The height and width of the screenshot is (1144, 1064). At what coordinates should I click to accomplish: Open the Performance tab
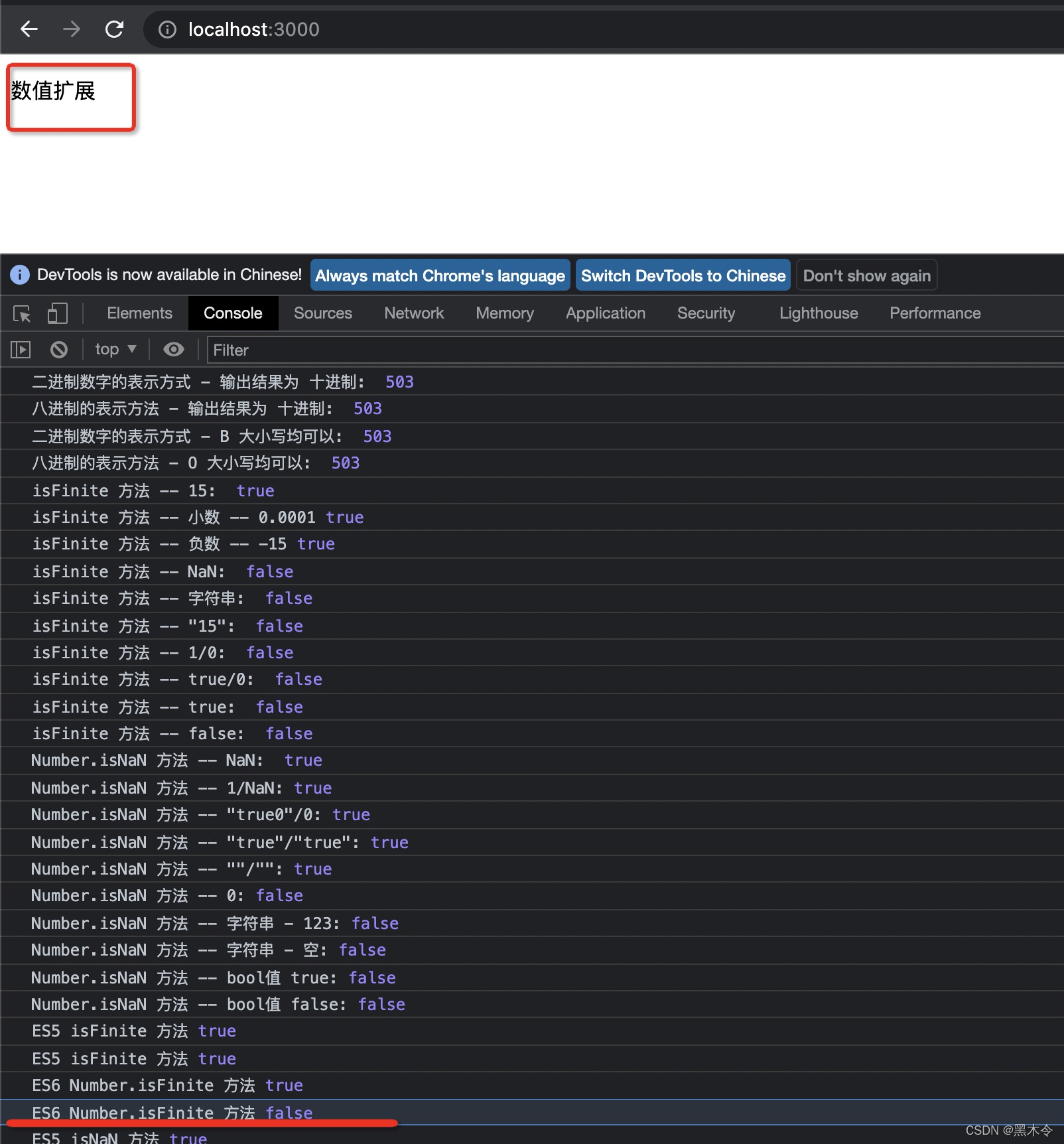coord(935,313)
